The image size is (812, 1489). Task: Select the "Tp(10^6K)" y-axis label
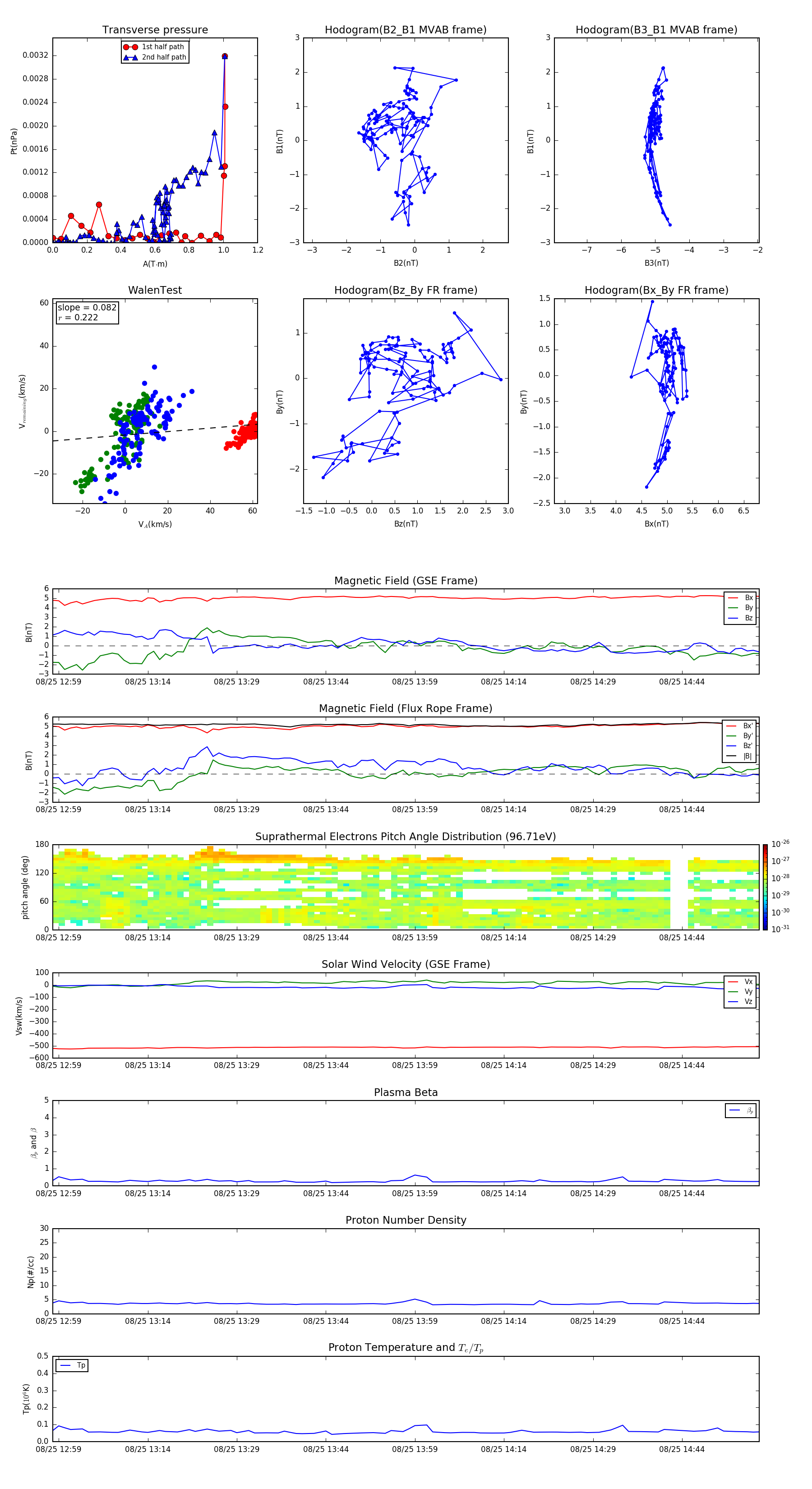click(x=26, y=1399)
